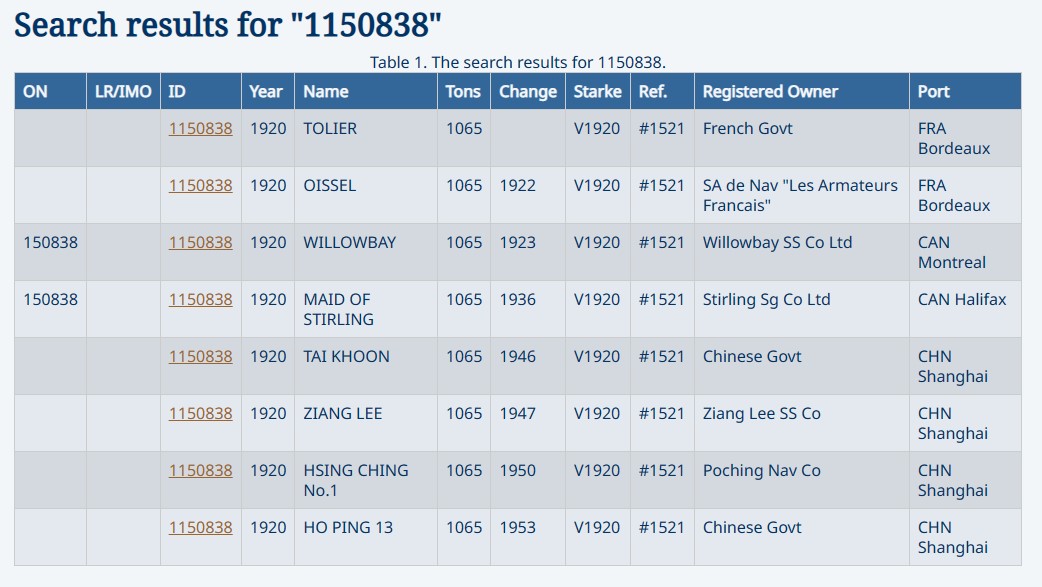Click the Change column header

click(528, 91)
